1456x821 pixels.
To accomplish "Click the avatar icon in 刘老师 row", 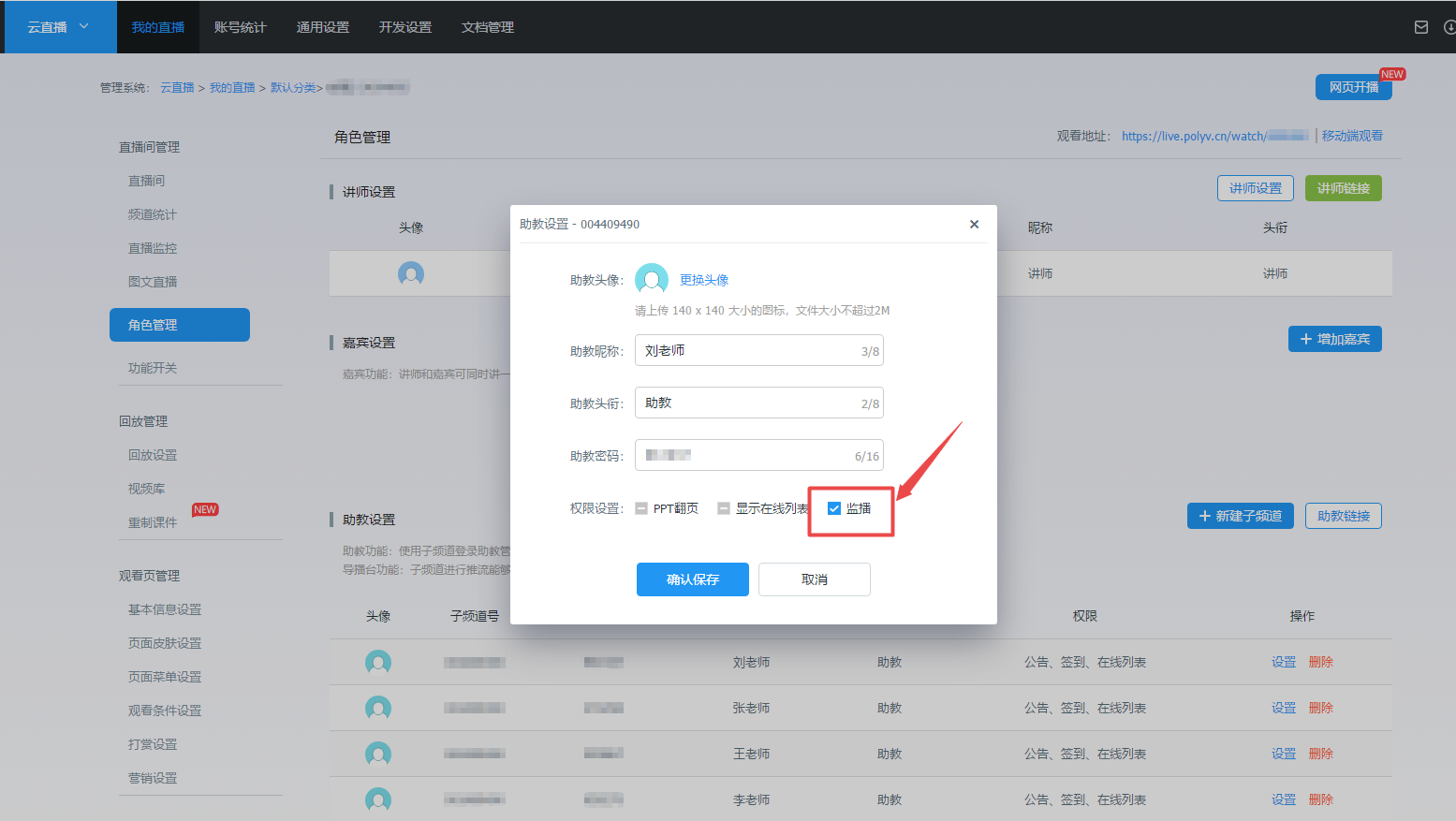I will [378, 663].
